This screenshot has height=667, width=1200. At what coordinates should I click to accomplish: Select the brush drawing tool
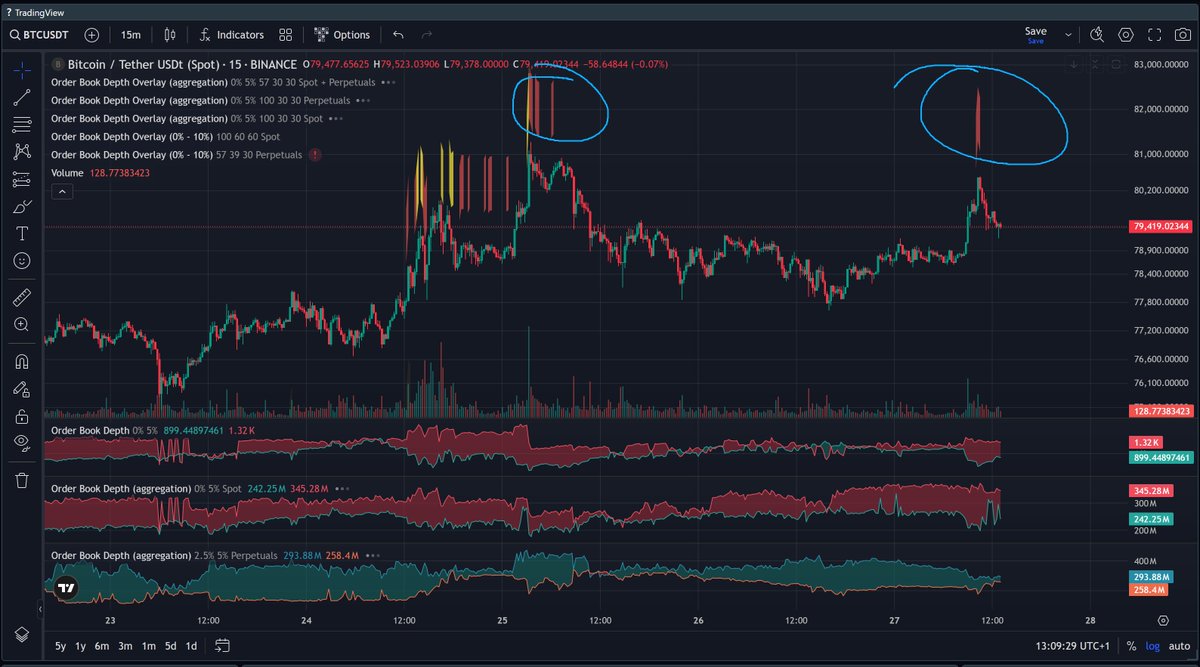(x=21, y=207)
